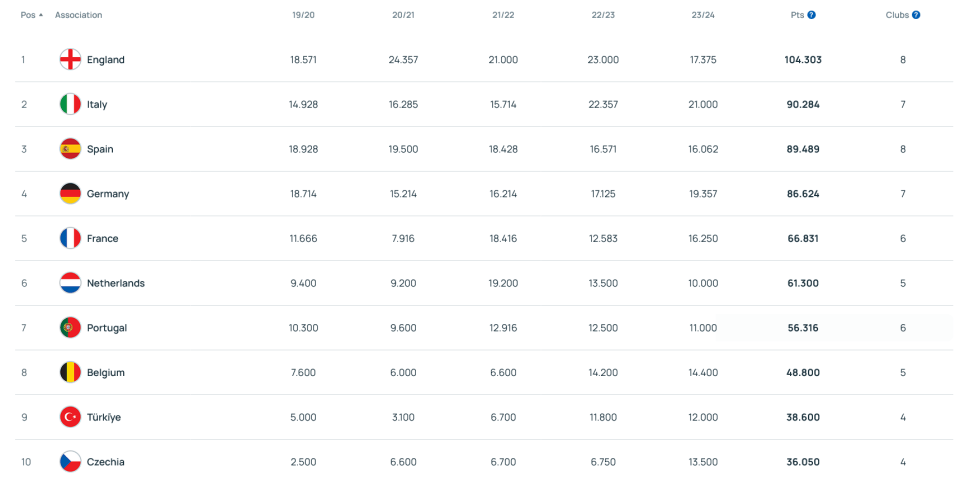
Task: Select the Association column header
Action: [x=78, y=15]
